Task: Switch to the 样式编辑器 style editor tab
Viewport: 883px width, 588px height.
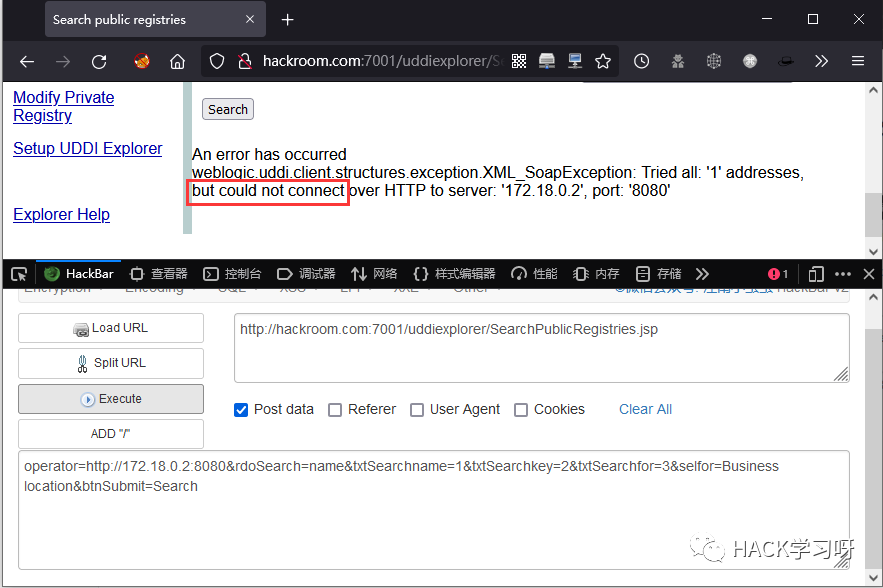Action: click(454, 274)
